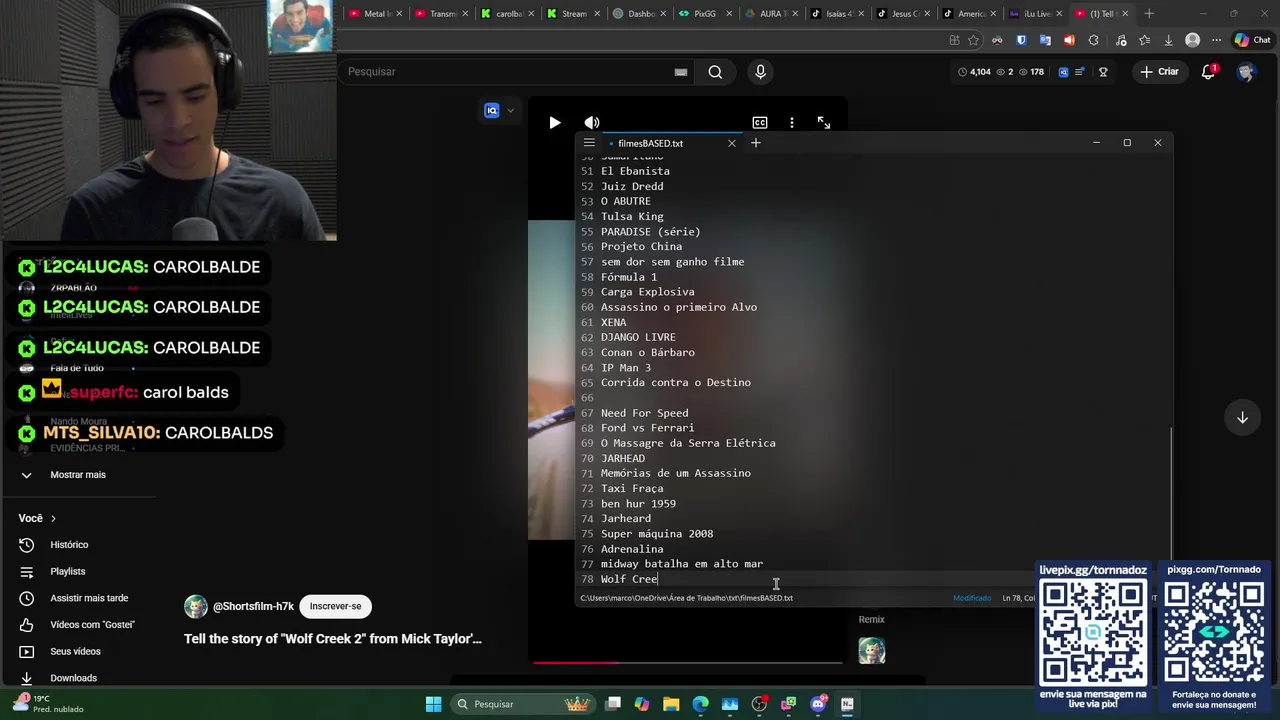Screen dimensions: 1280x720
Task: Expand the video to fullscreen
Action: (x=824, y=122)
